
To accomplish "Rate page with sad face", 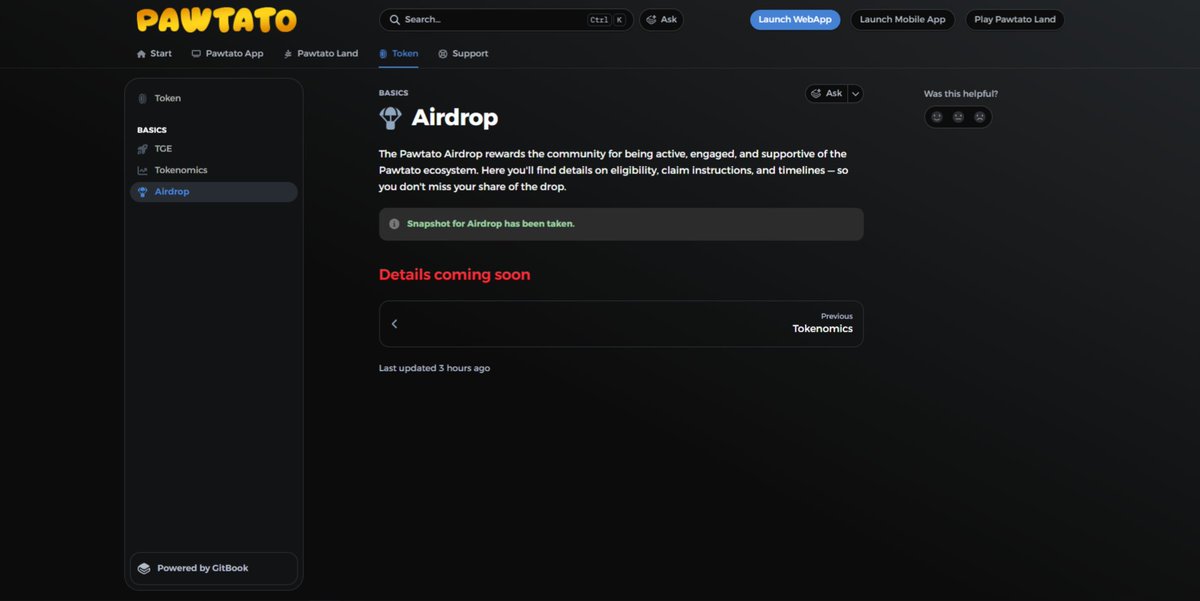I will pyautogui.click(x=980, y=117).
